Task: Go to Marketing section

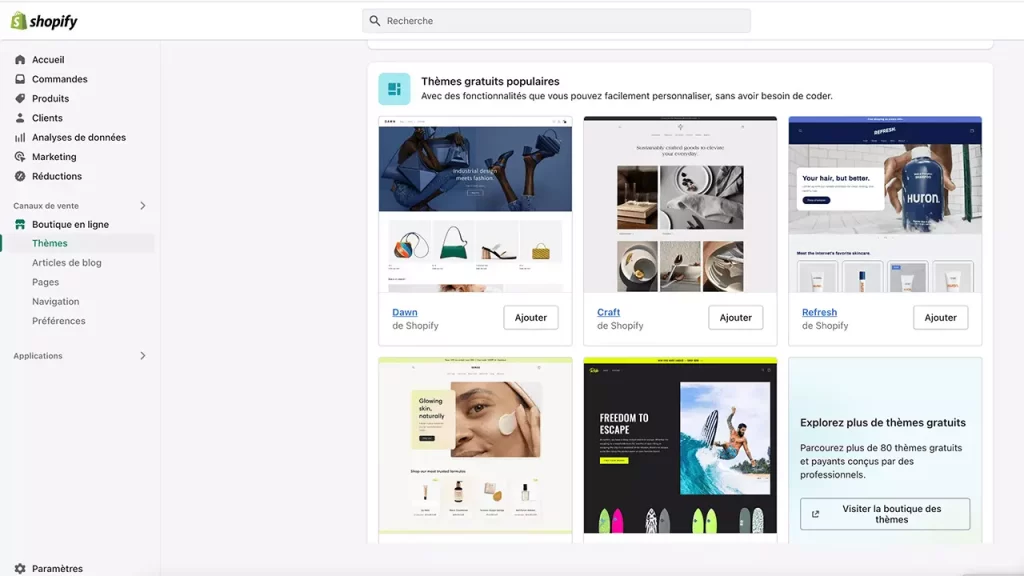Action: (x=54, y=157)
